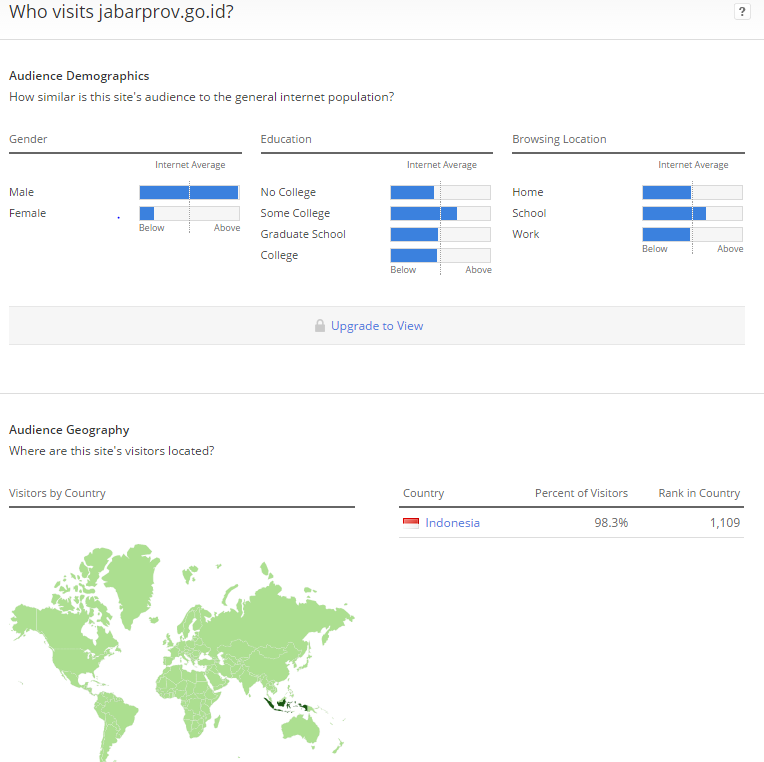Open the Upgrade to View link

click(x=377, y=325)
